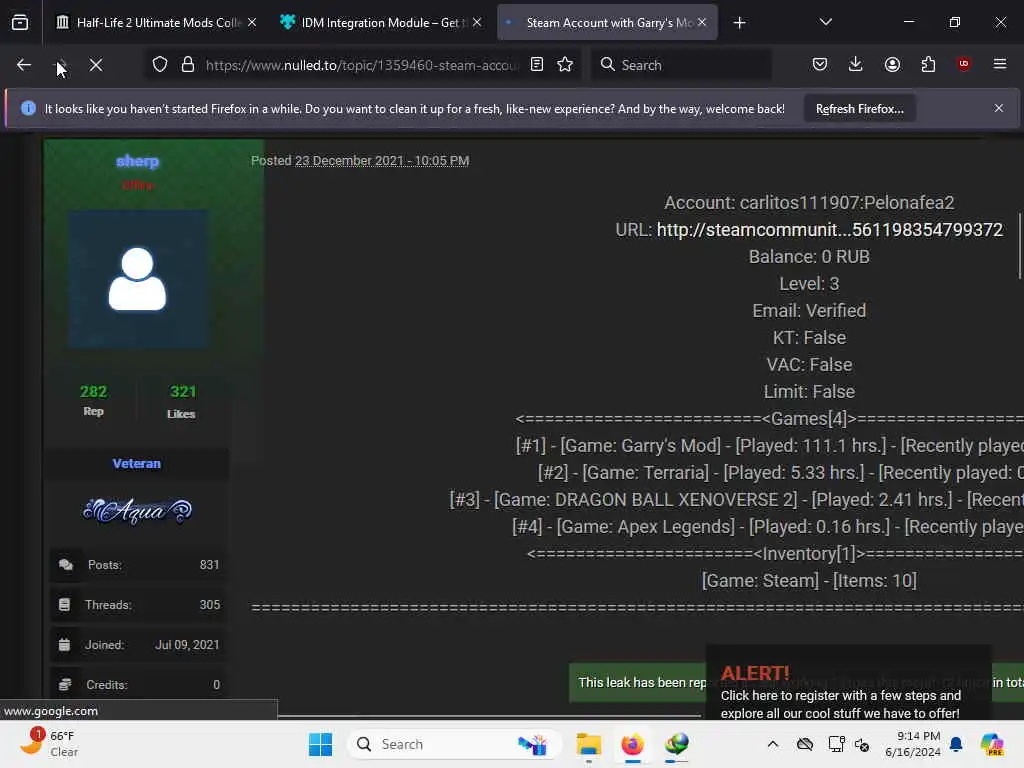1024x768 pixels.
Task: Click Refresh Firefox button
Action: (859, 109)
